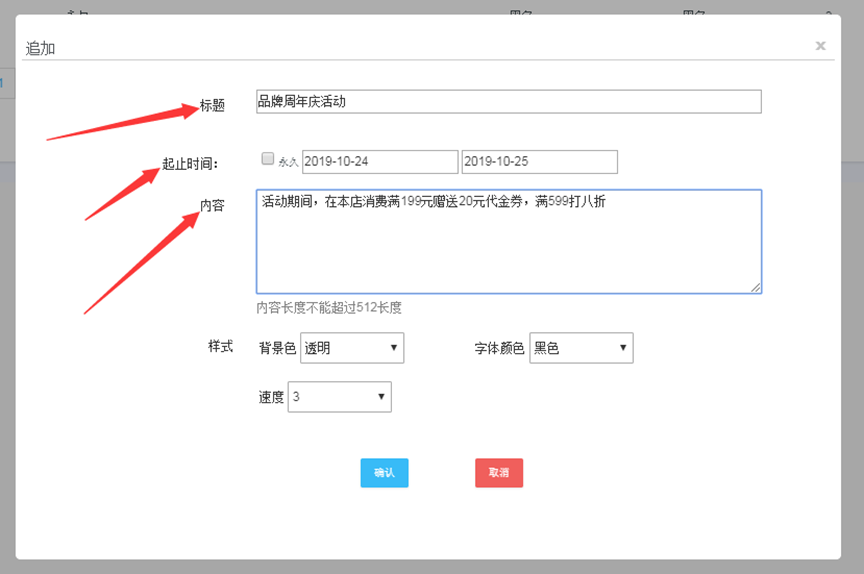Open the 字体颜色 dropdown showing 黑色
This screenshot has height=574, width=864.
point(581,348)
